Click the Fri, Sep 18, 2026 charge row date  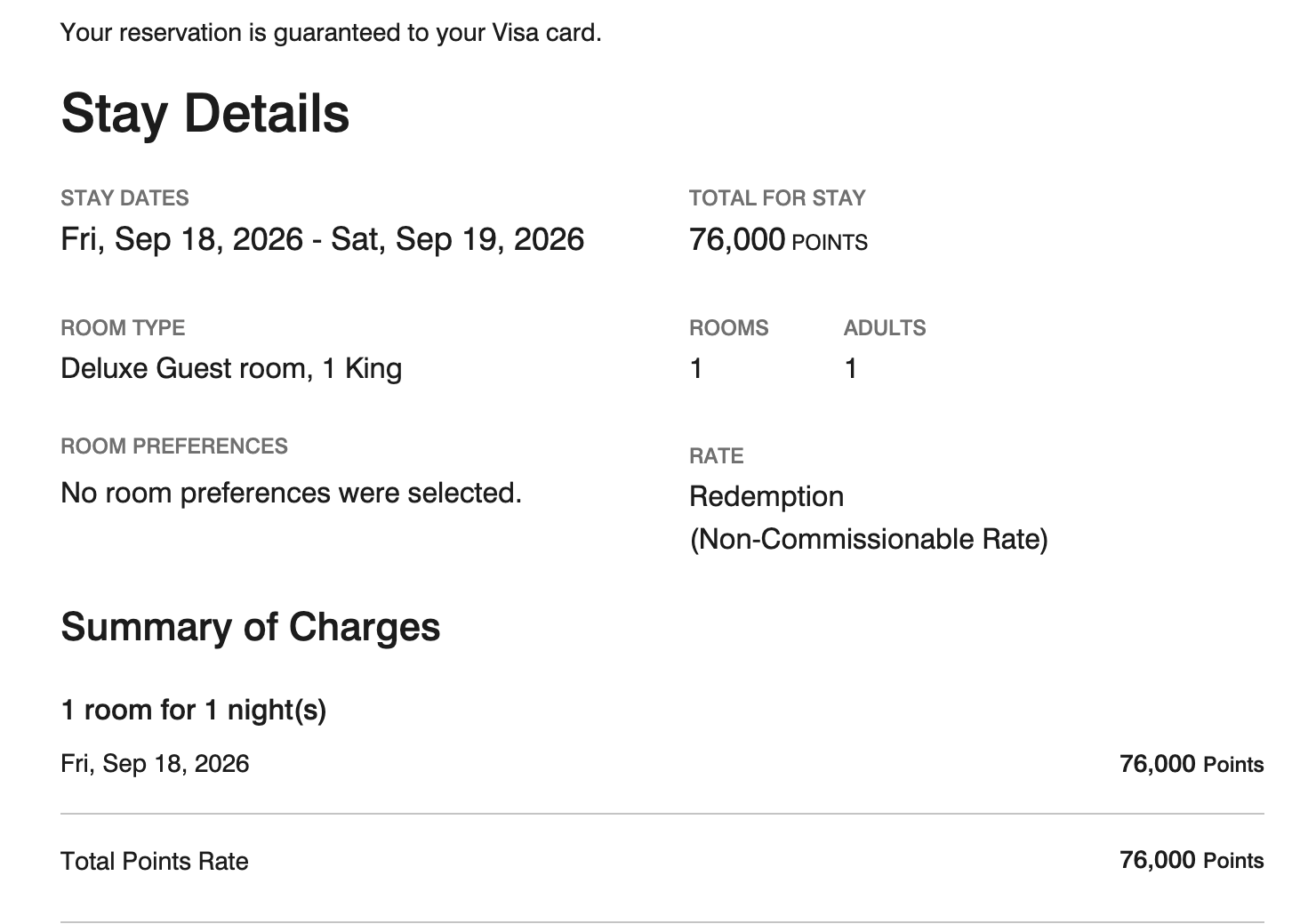coord(155,764)
